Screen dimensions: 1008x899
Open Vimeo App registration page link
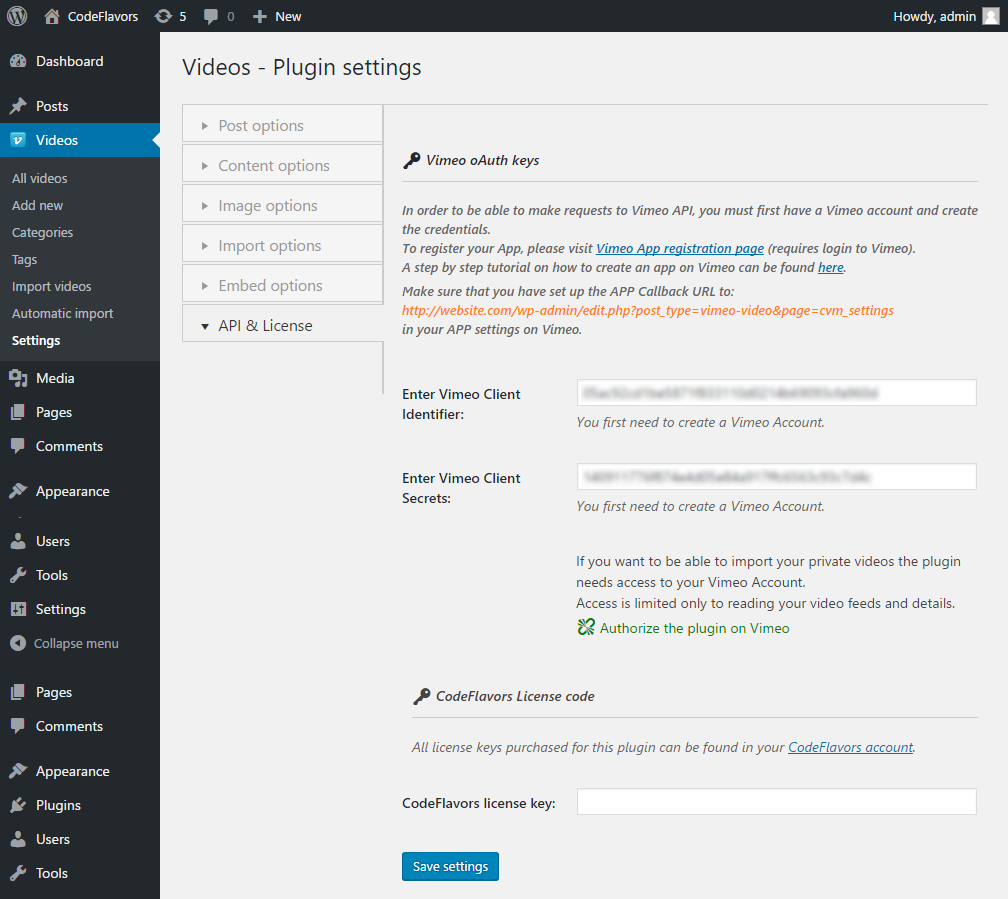[680, 248]
